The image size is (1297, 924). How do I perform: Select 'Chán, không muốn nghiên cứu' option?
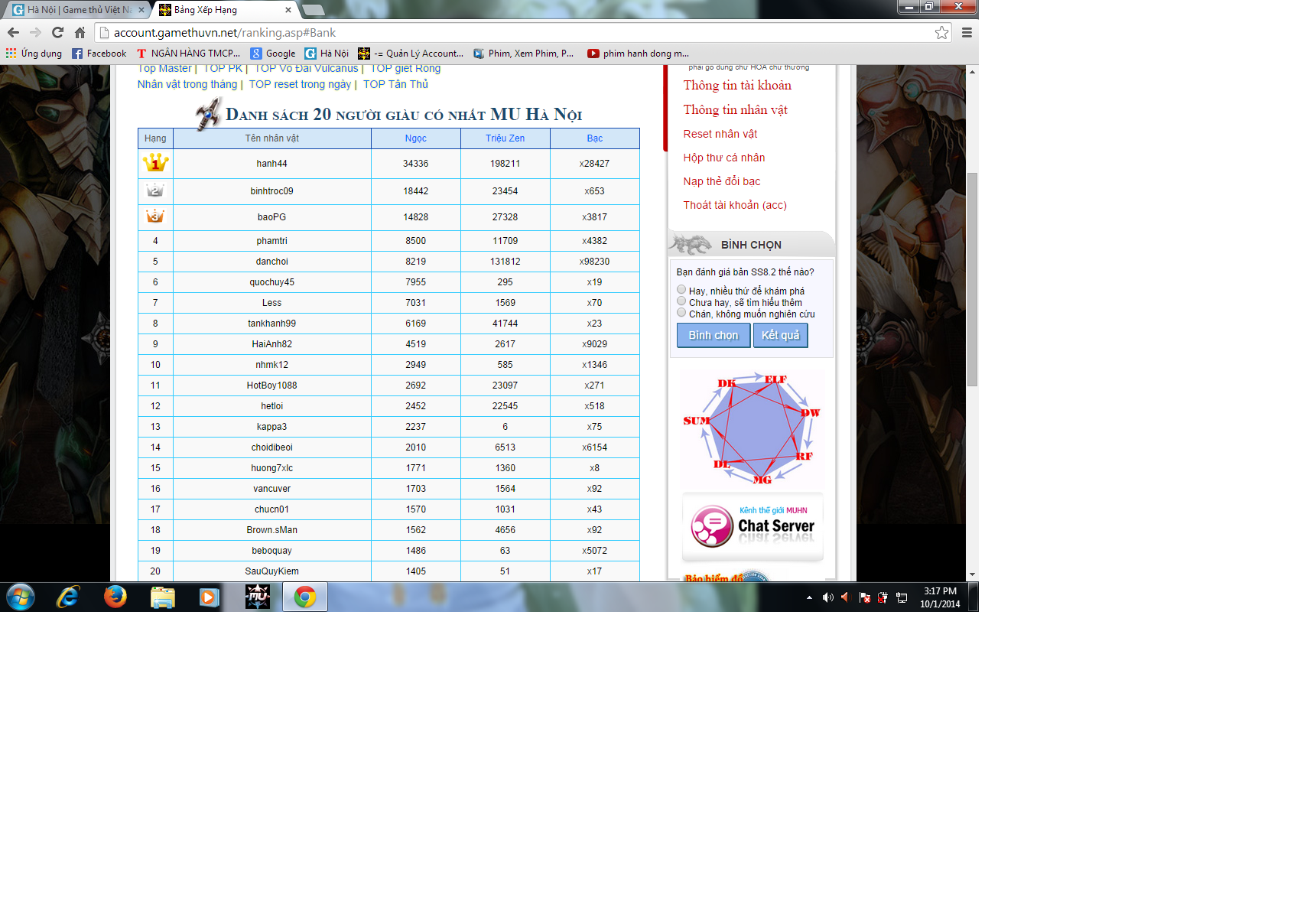pyautogui.click(x=681, y=313)
